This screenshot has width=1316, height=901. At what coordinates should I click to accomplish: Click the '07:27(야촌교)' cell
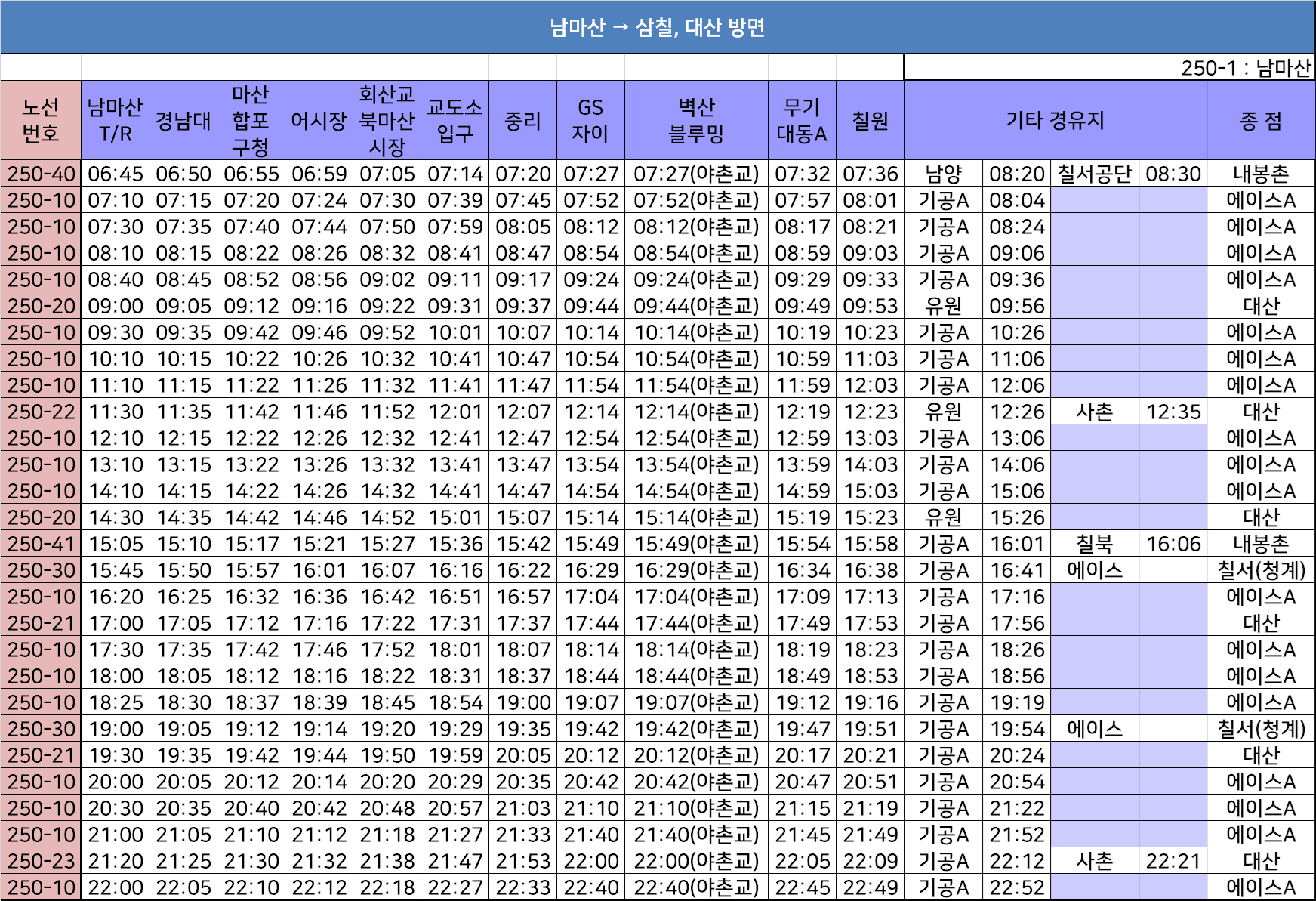coord(696,174)
